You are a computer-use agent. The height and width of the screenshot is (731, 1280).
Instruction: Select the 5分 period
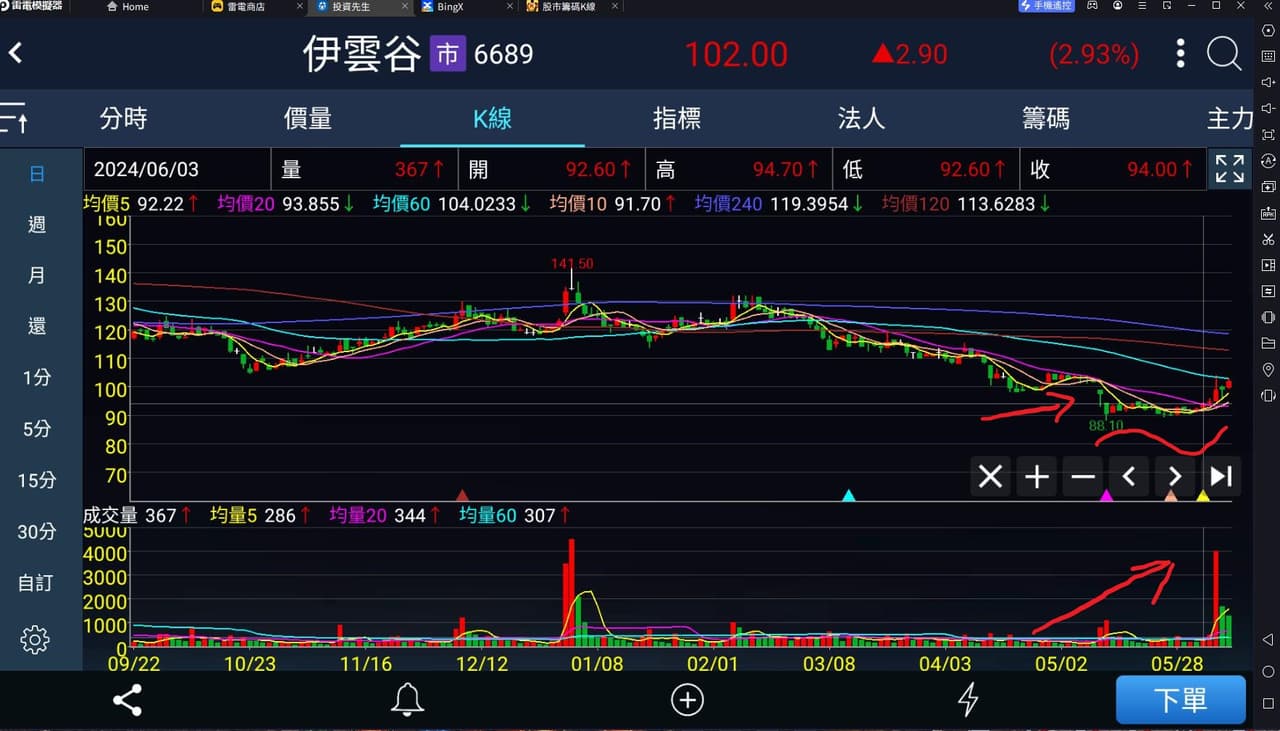coord(37,429)
